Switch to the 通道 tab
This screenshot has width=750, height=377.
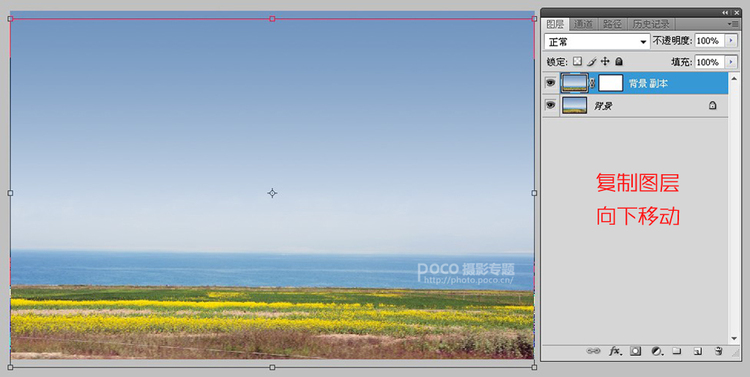pos(583,24)
